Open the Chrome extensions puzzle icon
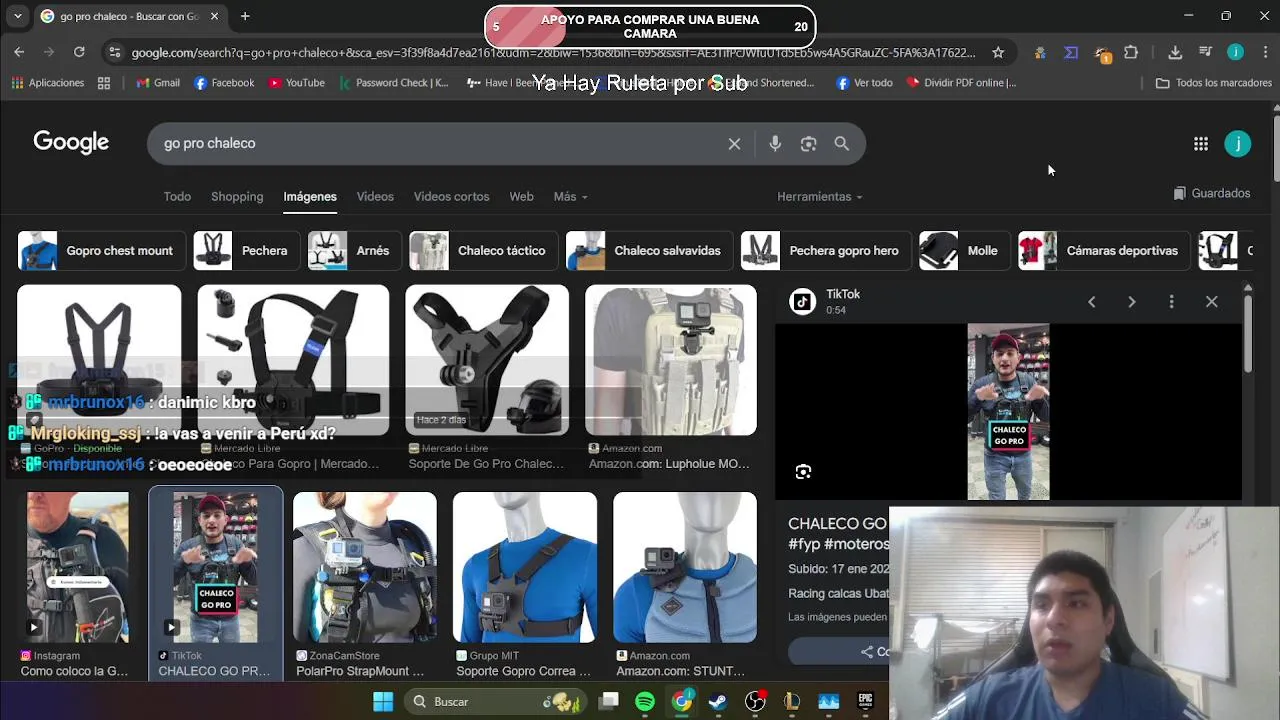 pyautogui.click(x=1131, y=52)
